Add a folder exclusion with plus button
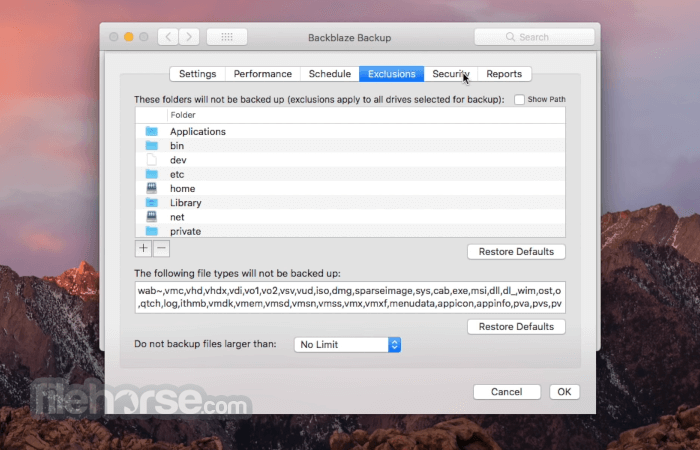This screenshot has width=700, height=450. point(143,248)
